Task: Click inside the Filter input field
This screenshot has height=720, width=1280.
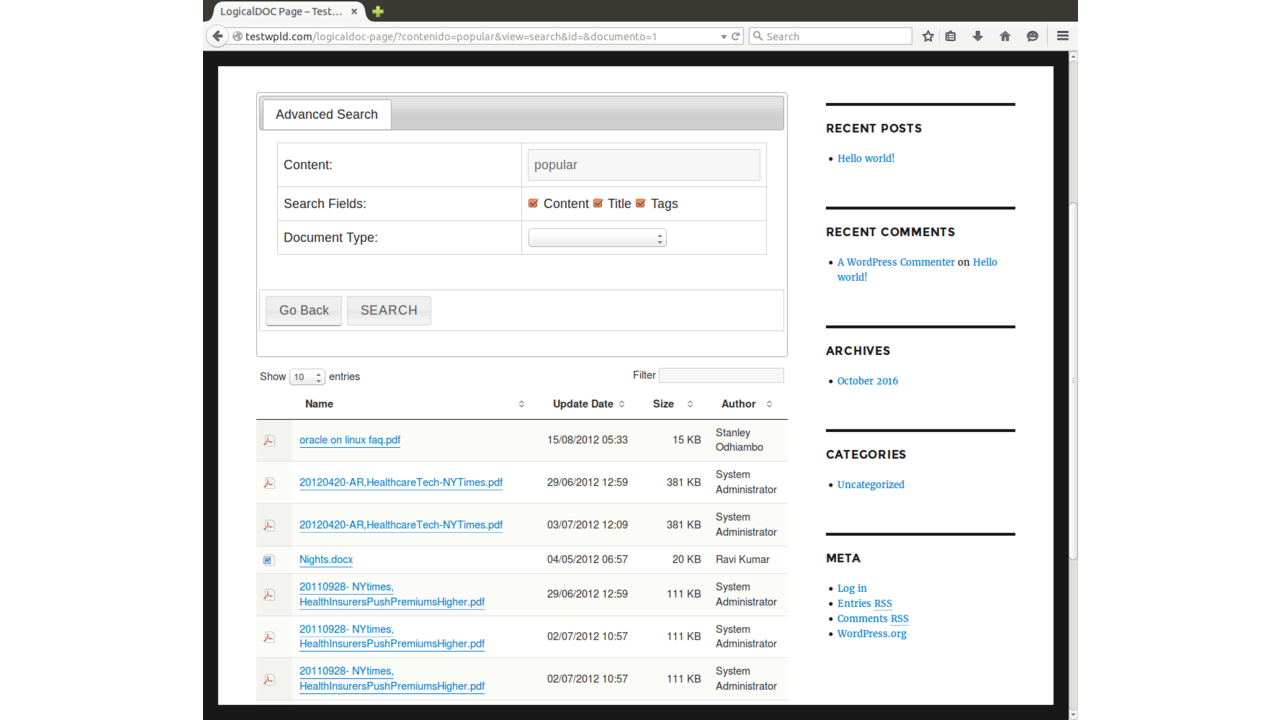Action: [x=721, y=375]
